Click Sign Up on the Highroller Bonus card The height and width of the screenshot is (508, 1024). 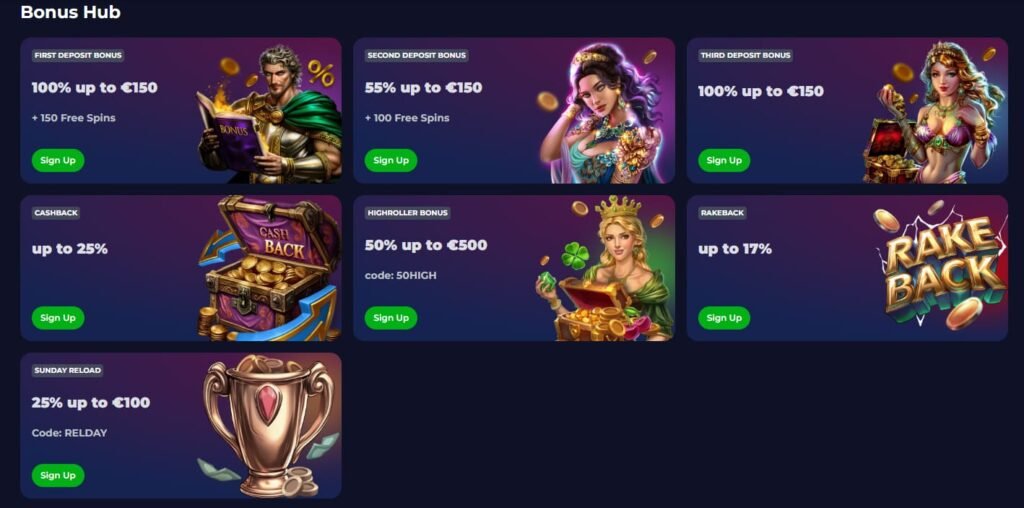click(x=391, y=318)
